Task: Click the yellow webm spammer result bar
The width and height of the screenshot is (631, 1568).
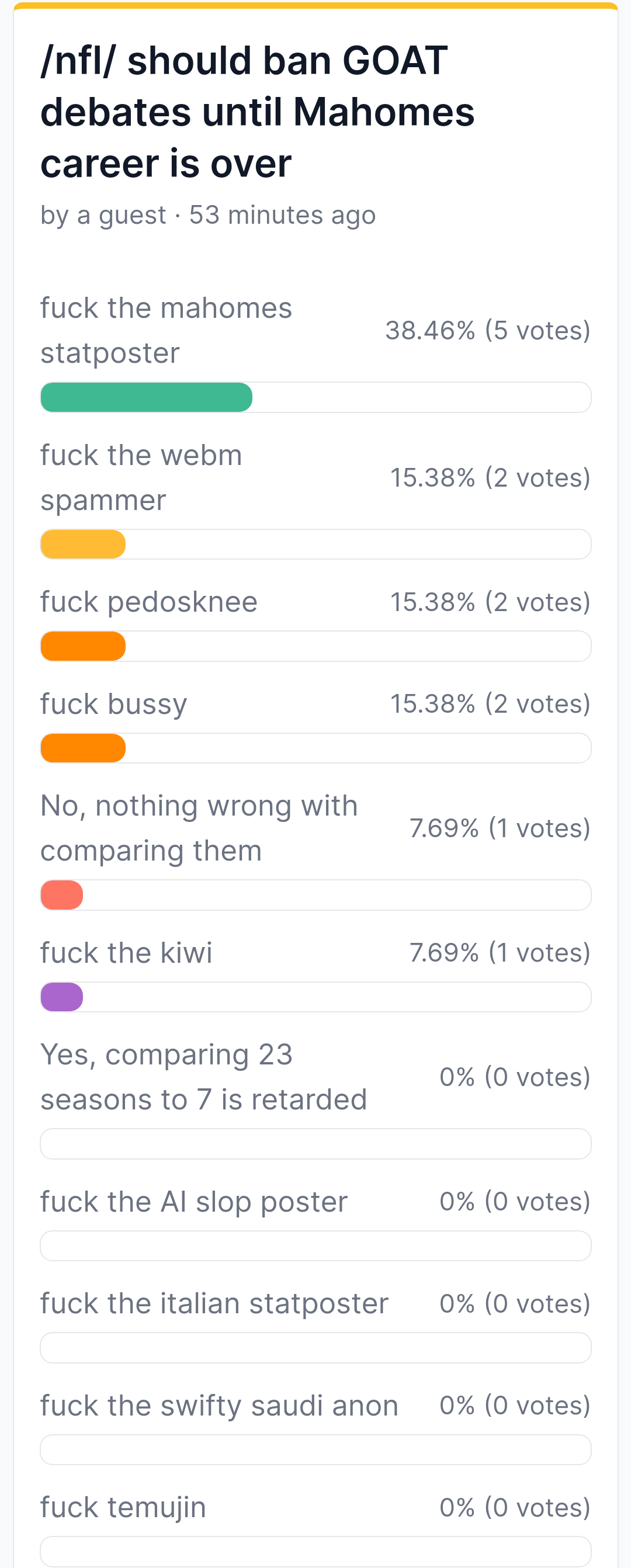Action: (84, 544)
